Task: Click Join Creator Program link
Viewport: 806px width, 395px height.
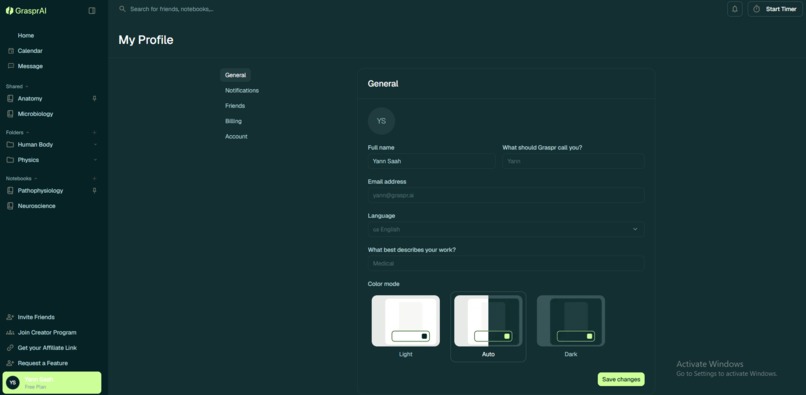Action: pos(47,333)
